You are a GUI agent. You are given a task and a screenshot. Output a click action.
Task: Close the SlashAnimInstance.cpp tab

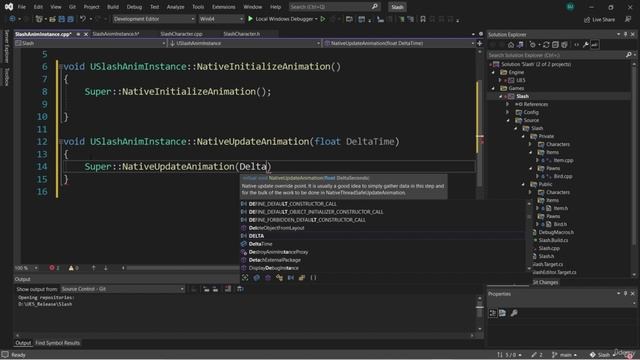click(86, 34)
